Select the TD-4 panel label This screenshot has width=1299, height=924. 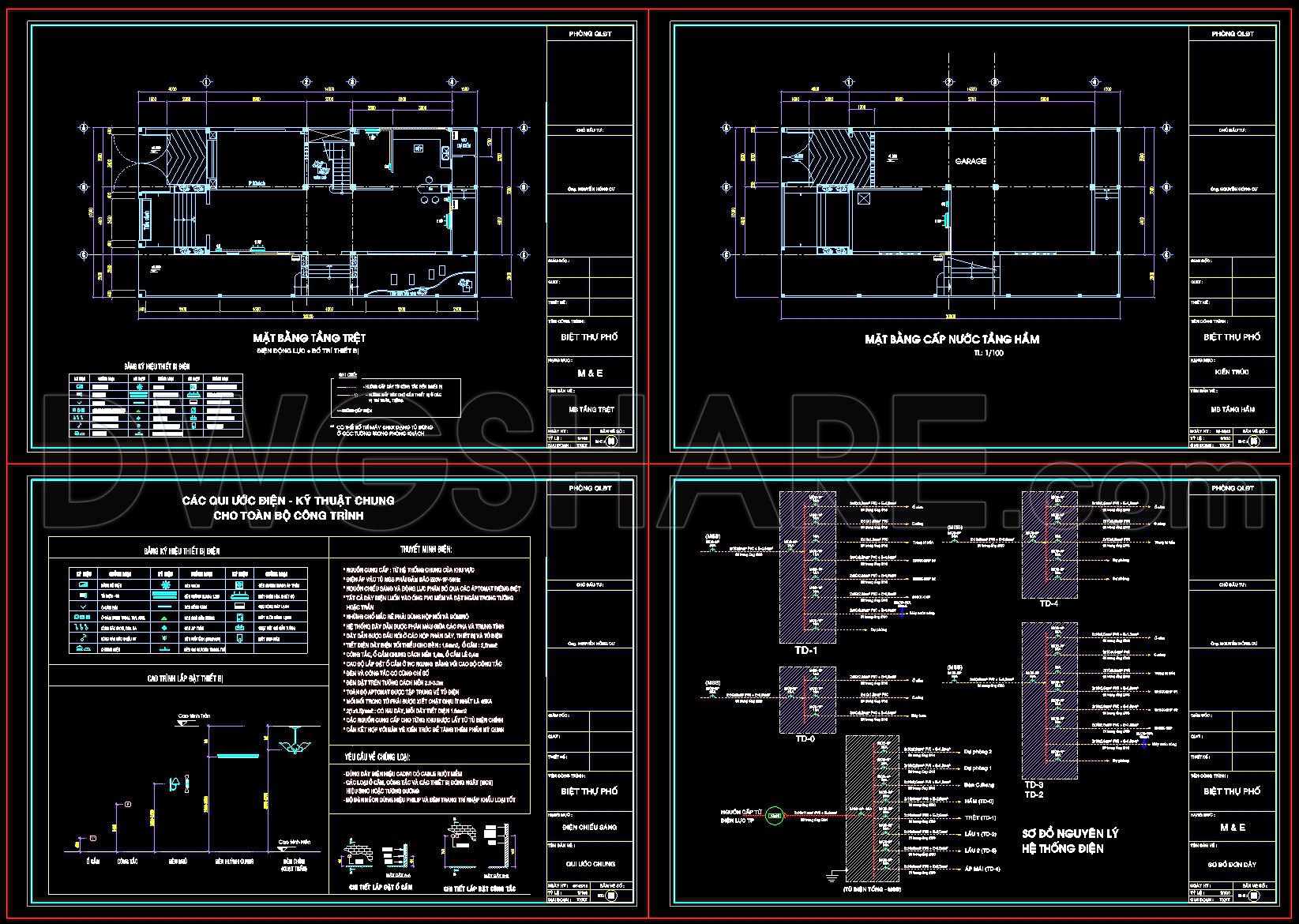click(1048, 604)
